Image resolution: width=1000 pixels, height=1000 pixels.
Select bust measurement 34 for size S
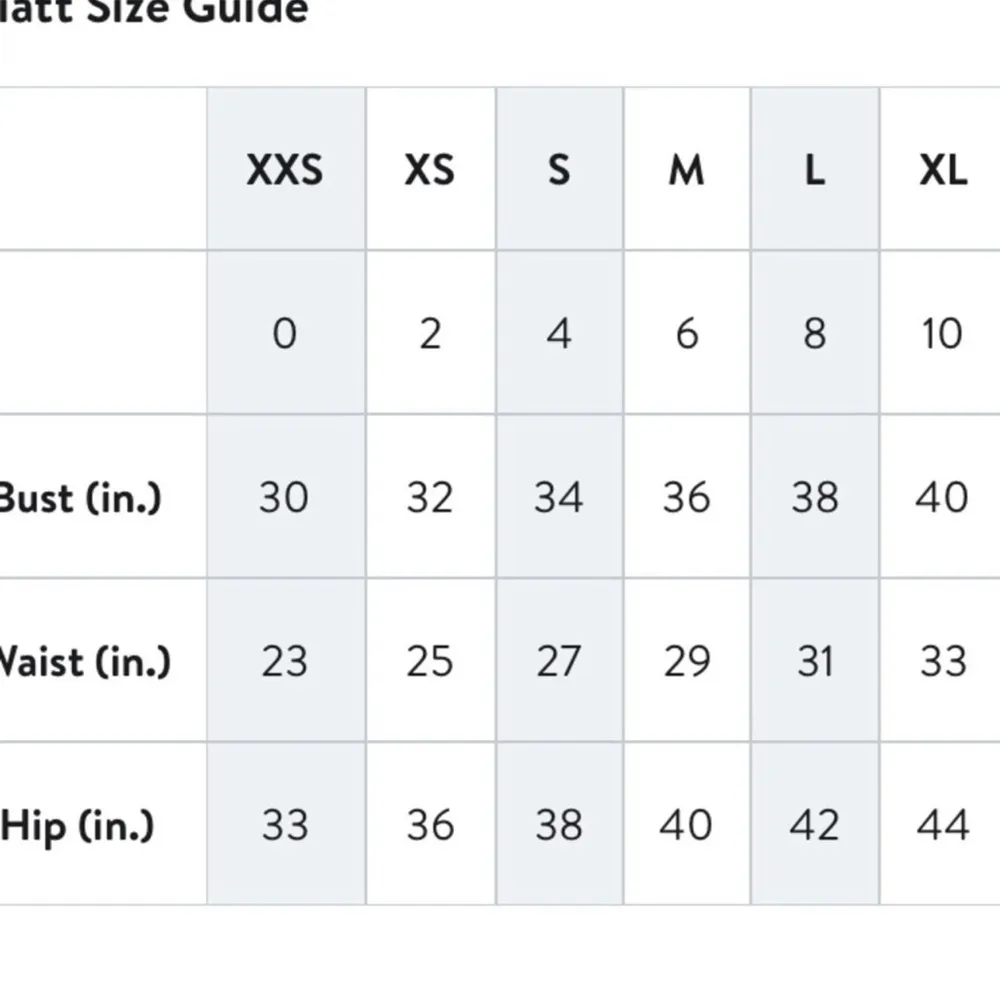559,497
